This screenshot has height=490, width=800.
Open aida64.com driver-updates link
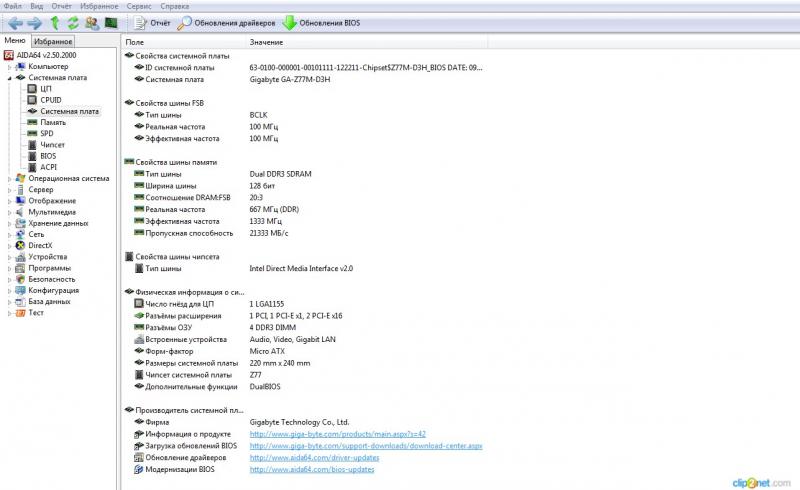314,457
